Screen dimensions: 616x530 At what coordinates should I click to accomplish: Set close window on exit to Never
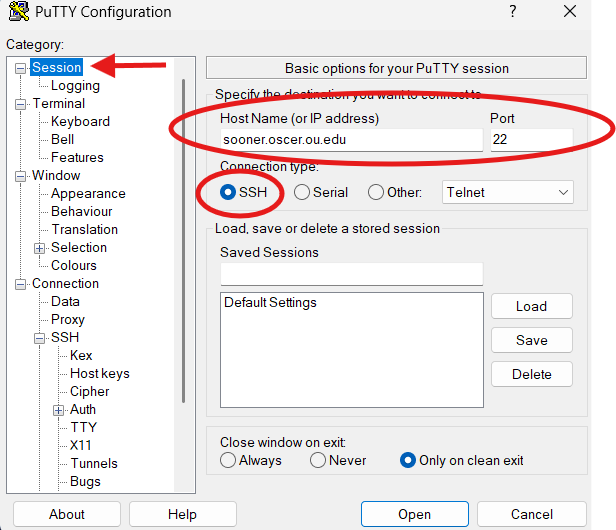[318, 460]
